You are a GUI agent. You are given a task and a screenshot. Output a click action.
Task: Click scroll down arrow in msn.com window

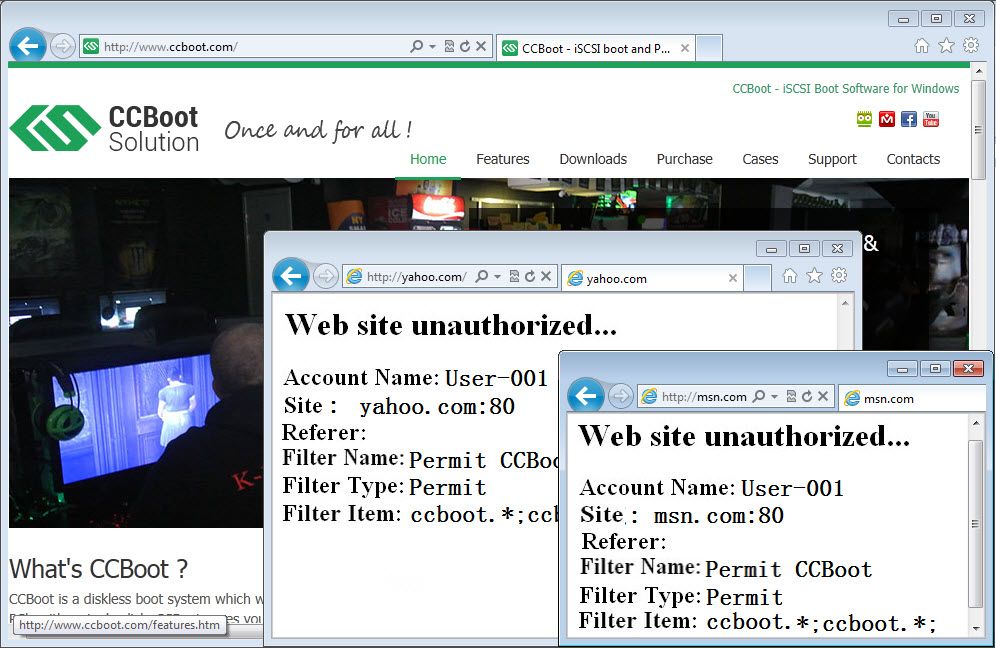point(976,629)
